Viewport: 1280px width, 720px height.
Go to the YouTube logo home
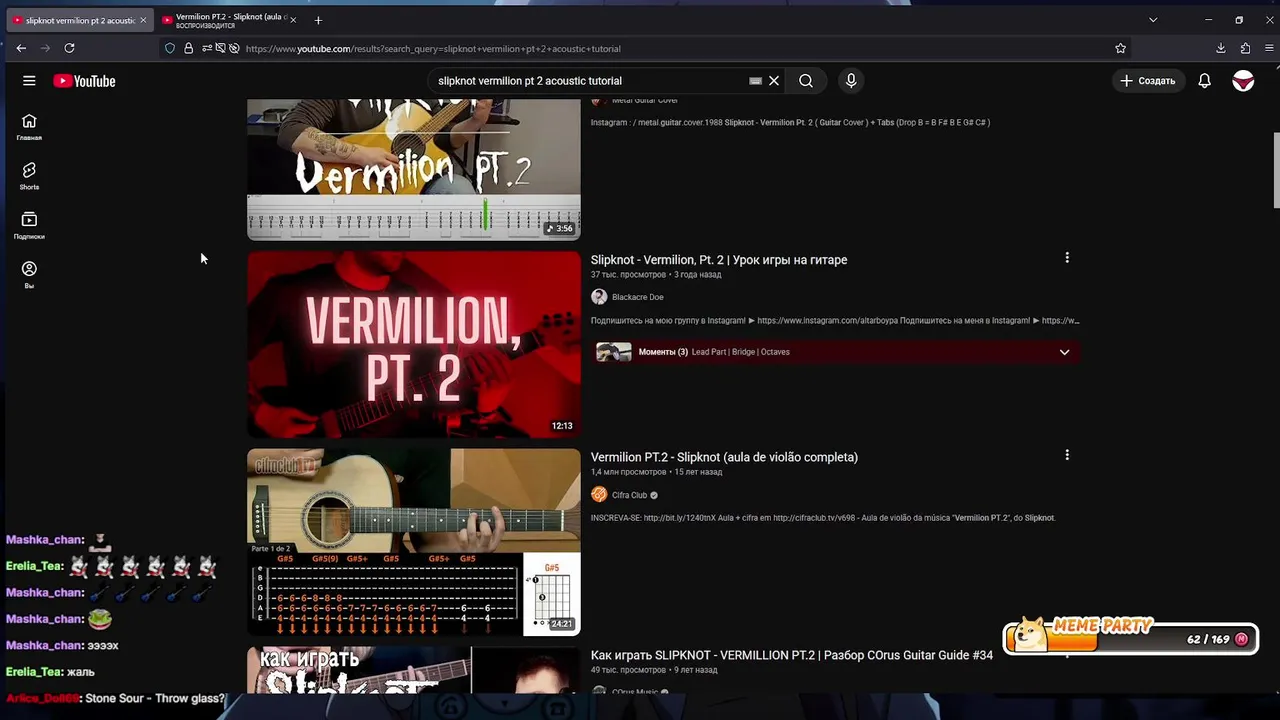tap(84, 81)
